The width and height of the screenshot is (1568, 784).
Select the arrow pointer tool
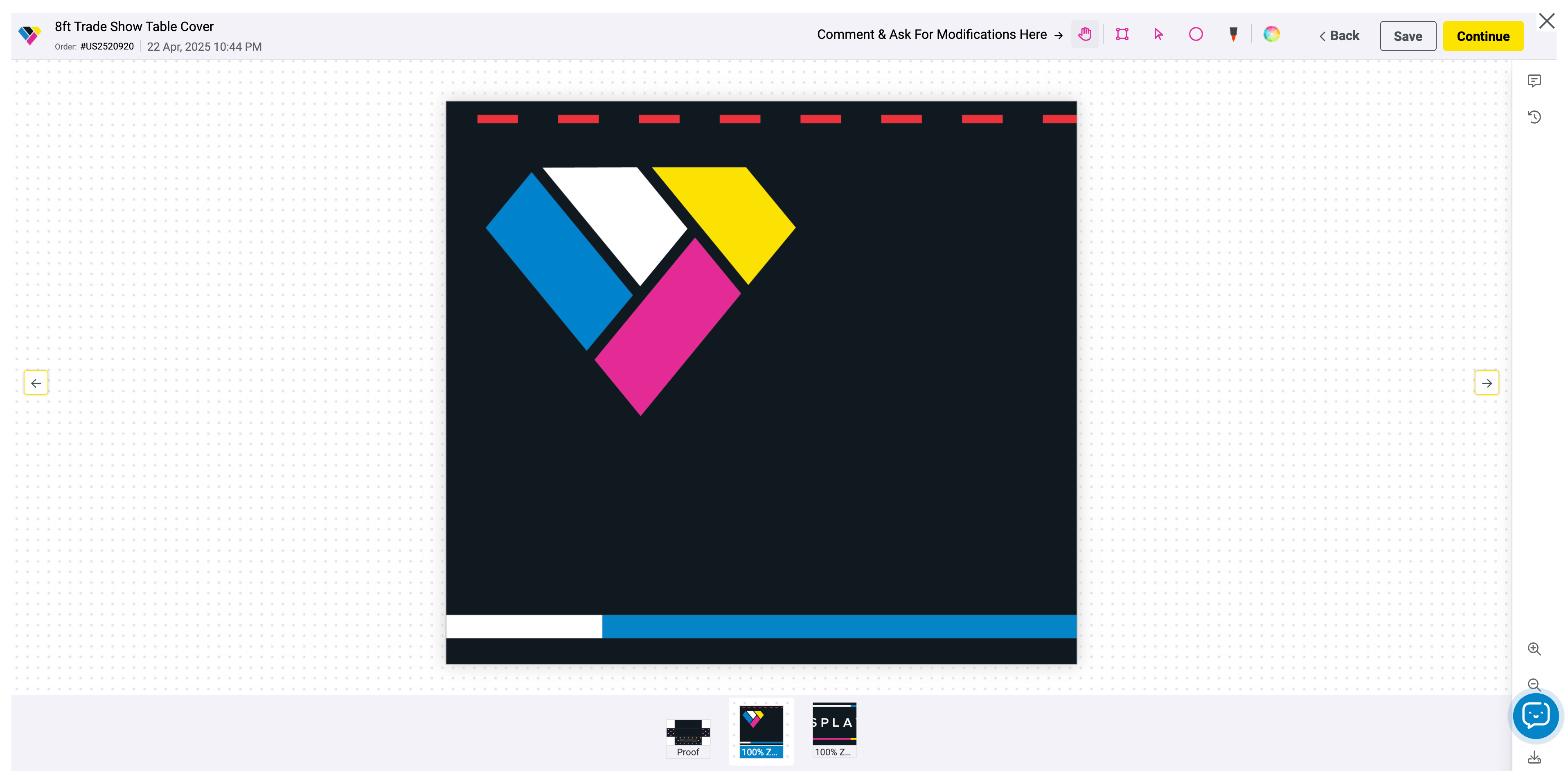(x=1158, y=35)
